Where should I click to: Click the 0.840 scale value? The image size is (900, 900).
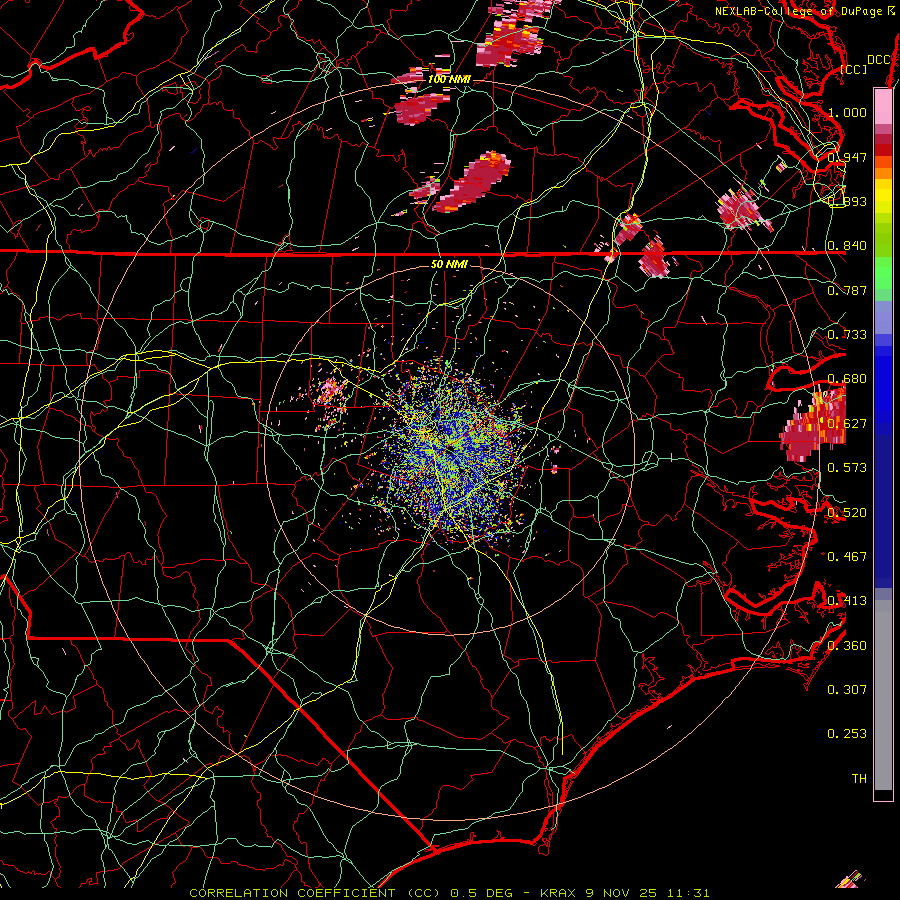point(847,246)
